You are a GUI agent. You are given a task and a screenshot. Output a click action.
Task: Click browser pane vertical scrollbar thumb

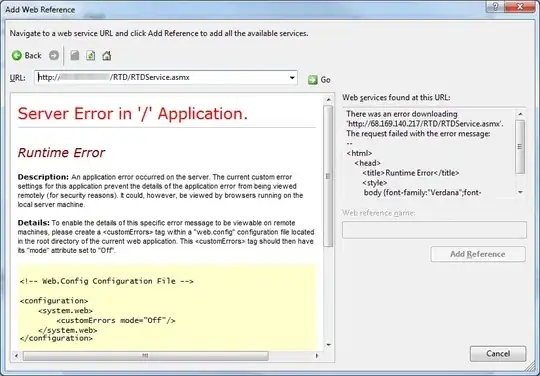click(328, 176)
